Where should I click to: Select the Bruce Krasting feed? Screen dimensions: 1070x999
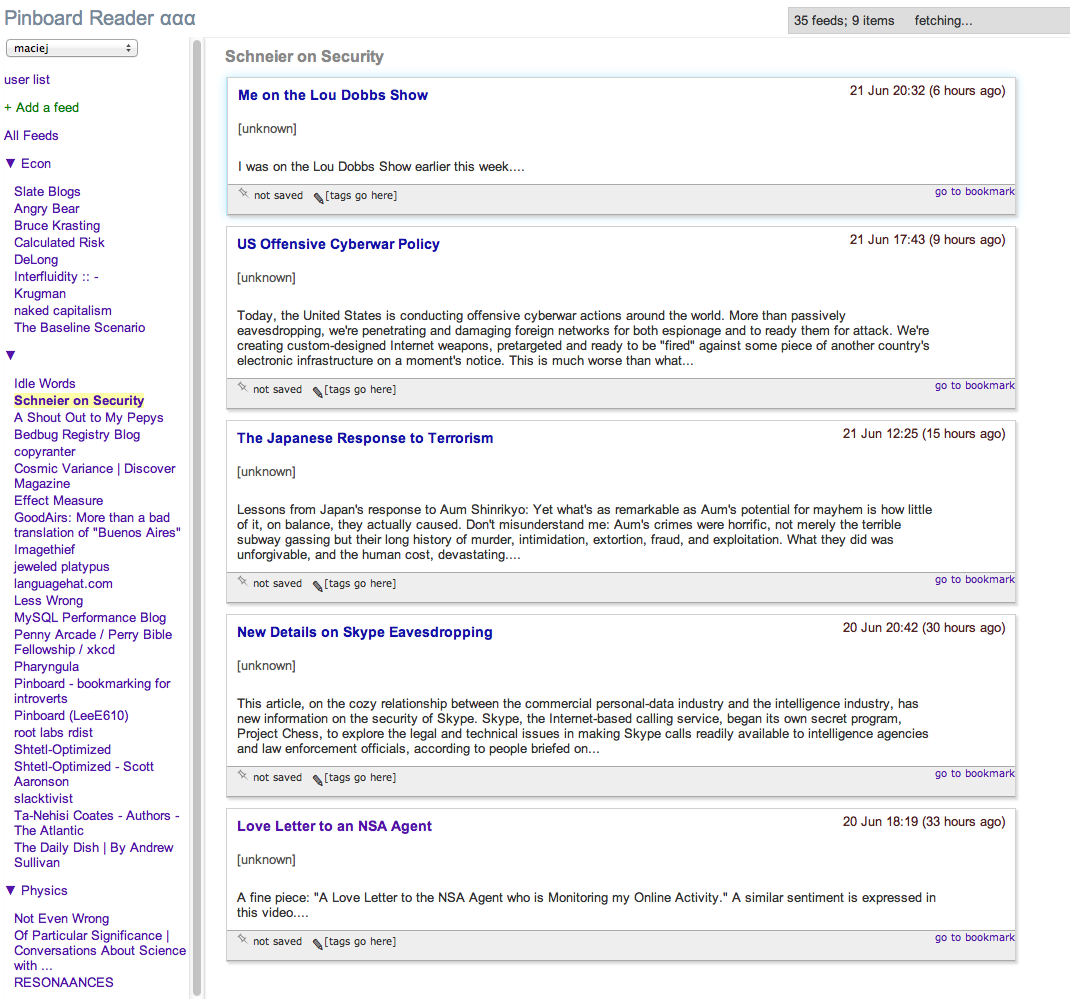click(57, 225)
